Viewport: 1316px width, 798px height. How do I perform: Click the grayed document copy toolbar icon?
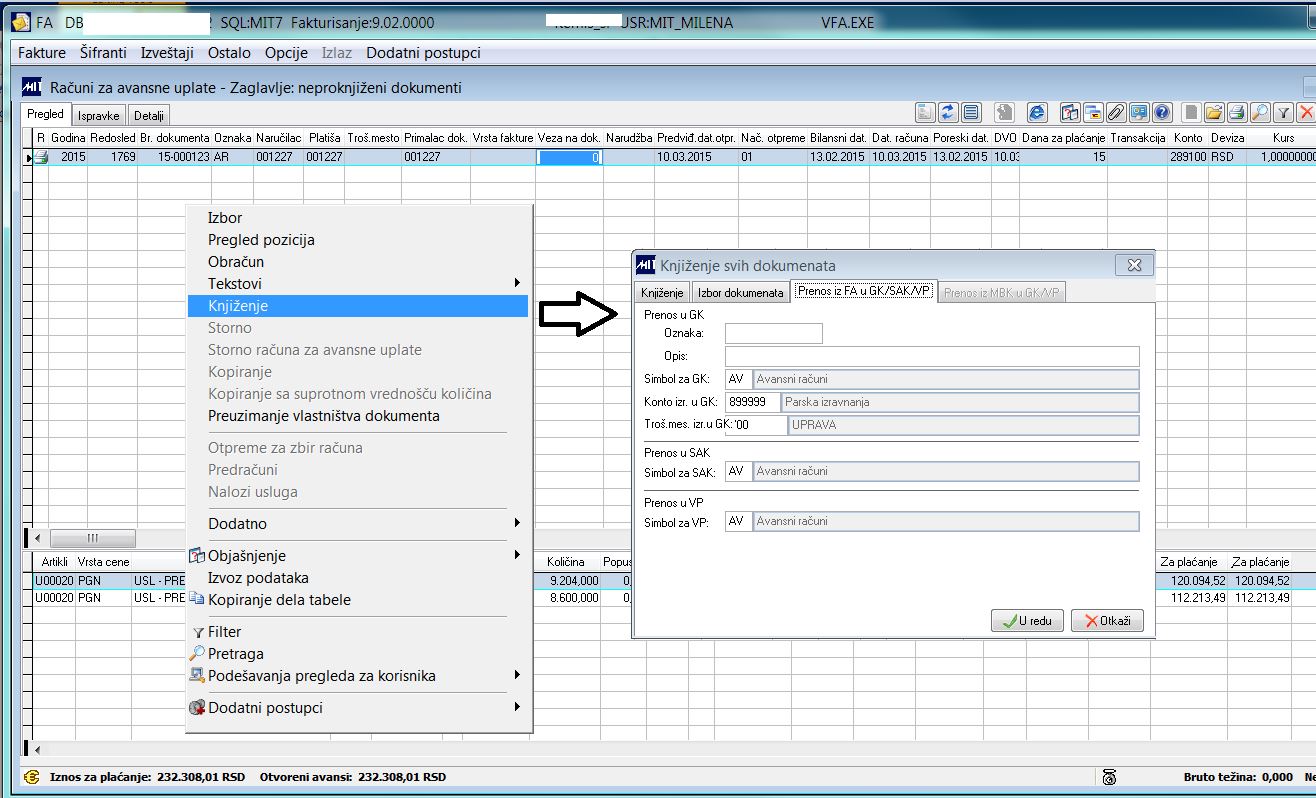(x=1004, y=112)
